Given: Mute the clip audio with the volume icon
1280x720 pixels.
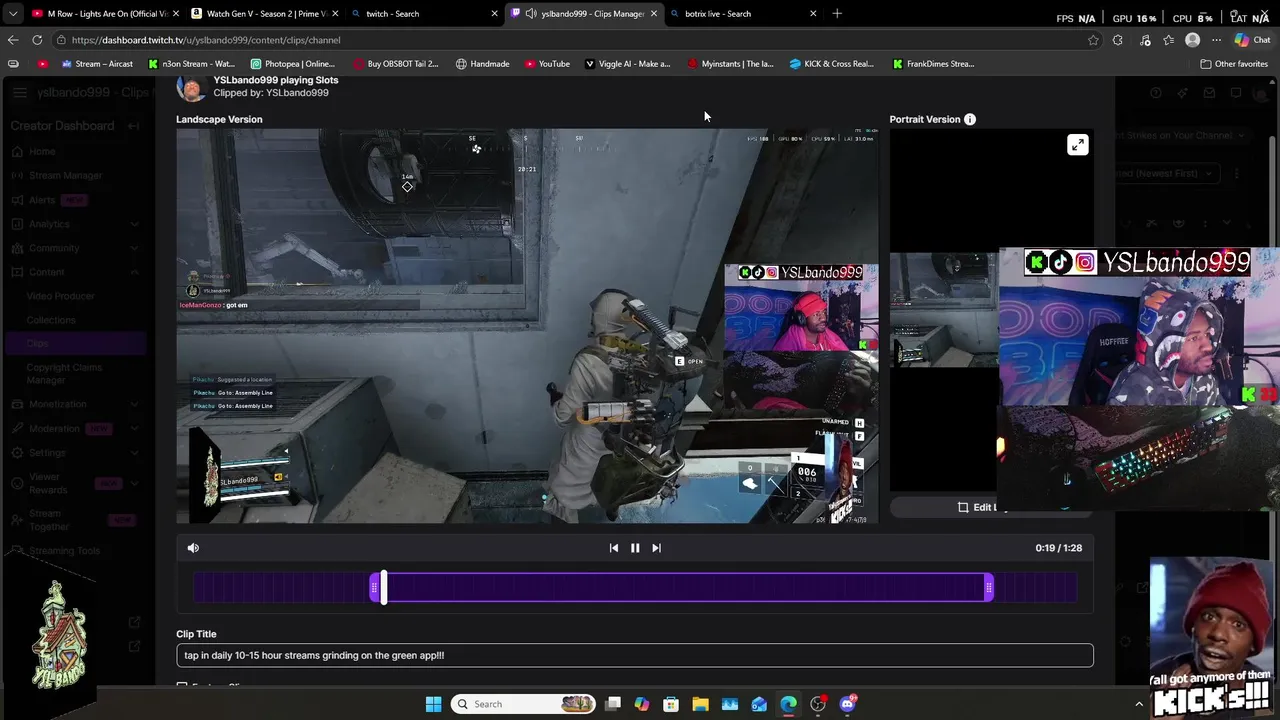Looking at the screenshot, I should pyautogui.click(x=193, y=548).
